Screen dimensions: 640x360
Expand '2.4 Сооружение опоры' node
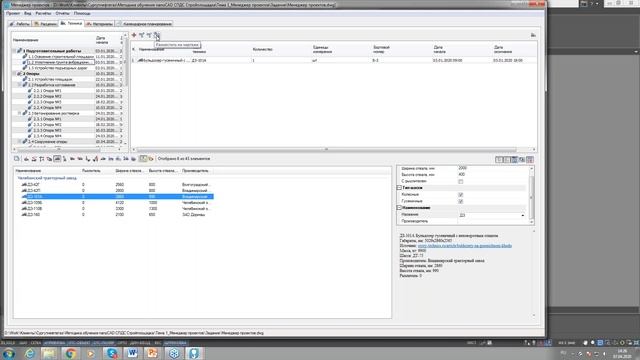point(20,142)
